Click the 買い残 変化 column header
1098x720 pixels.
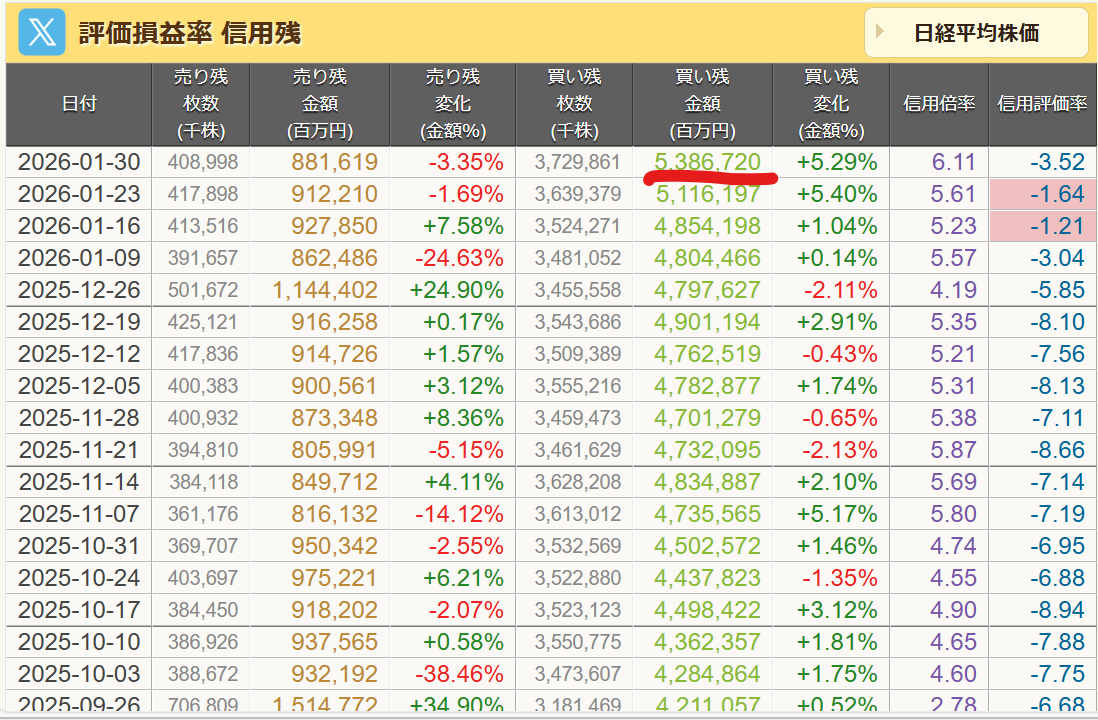point(831,104)
